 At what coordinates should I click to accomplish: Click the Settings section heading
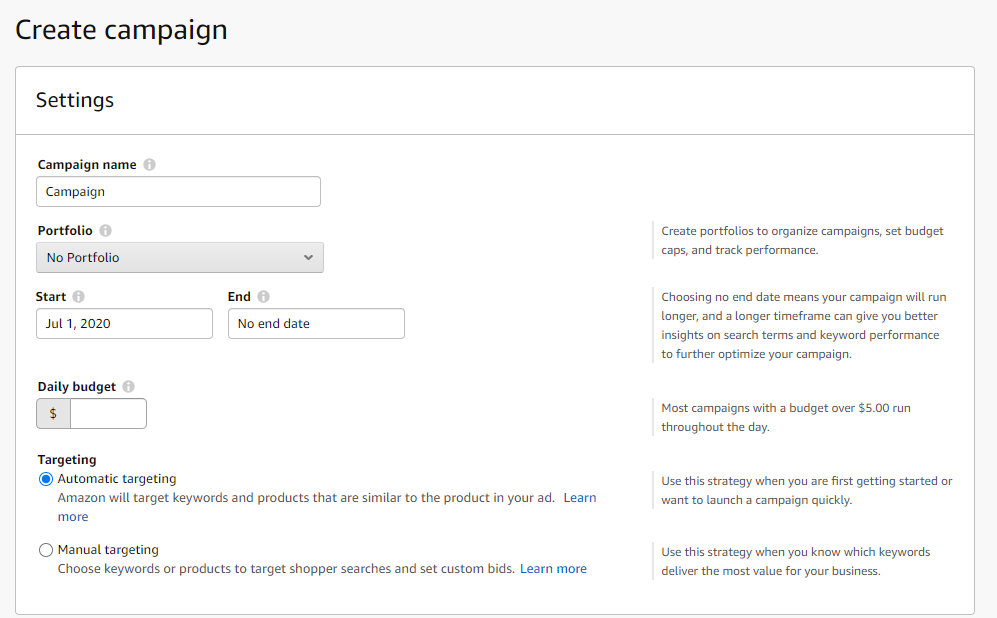pyautogui.click(x=75, y=100)
